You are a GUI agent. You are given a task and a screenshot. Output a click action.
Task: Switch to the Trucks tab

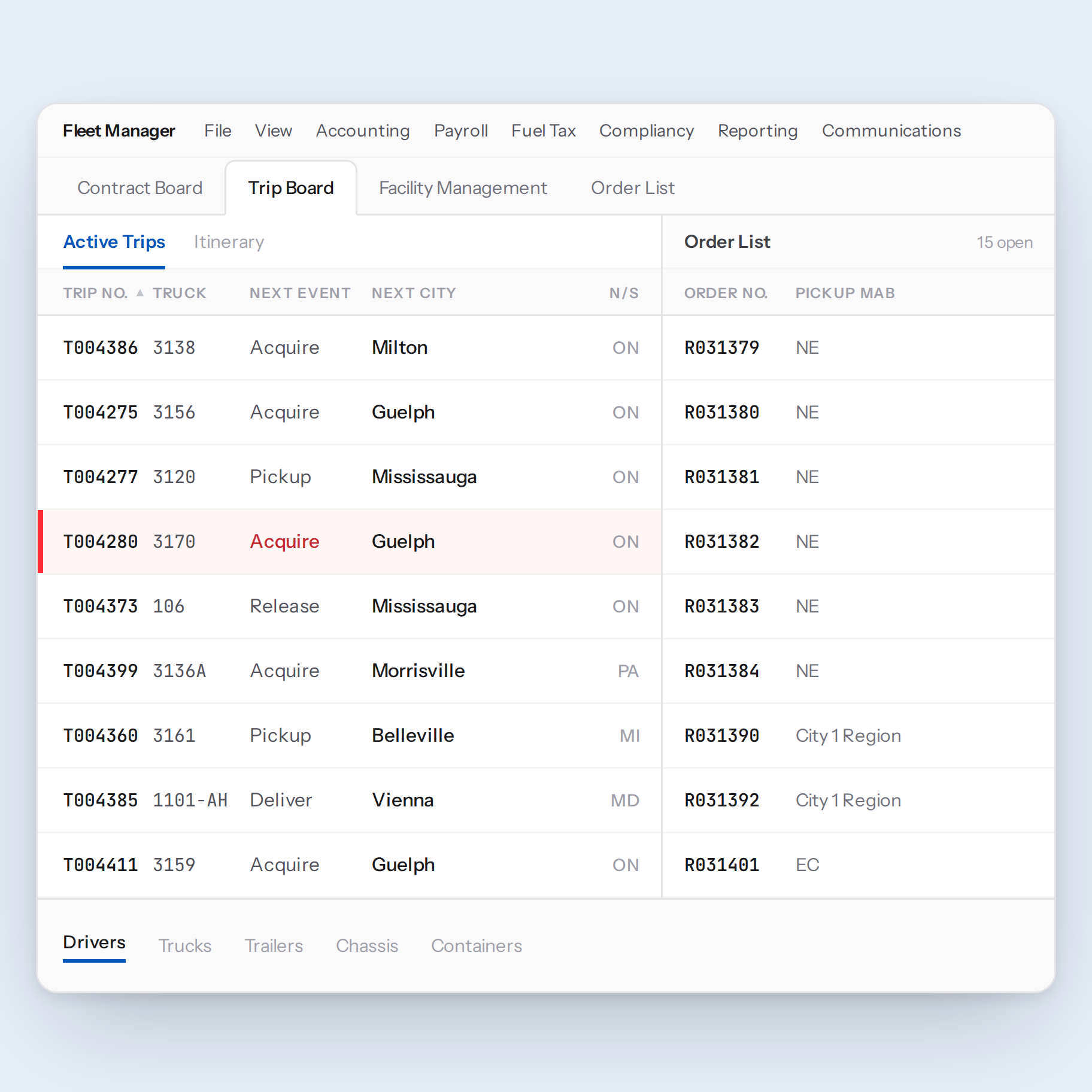185,946
